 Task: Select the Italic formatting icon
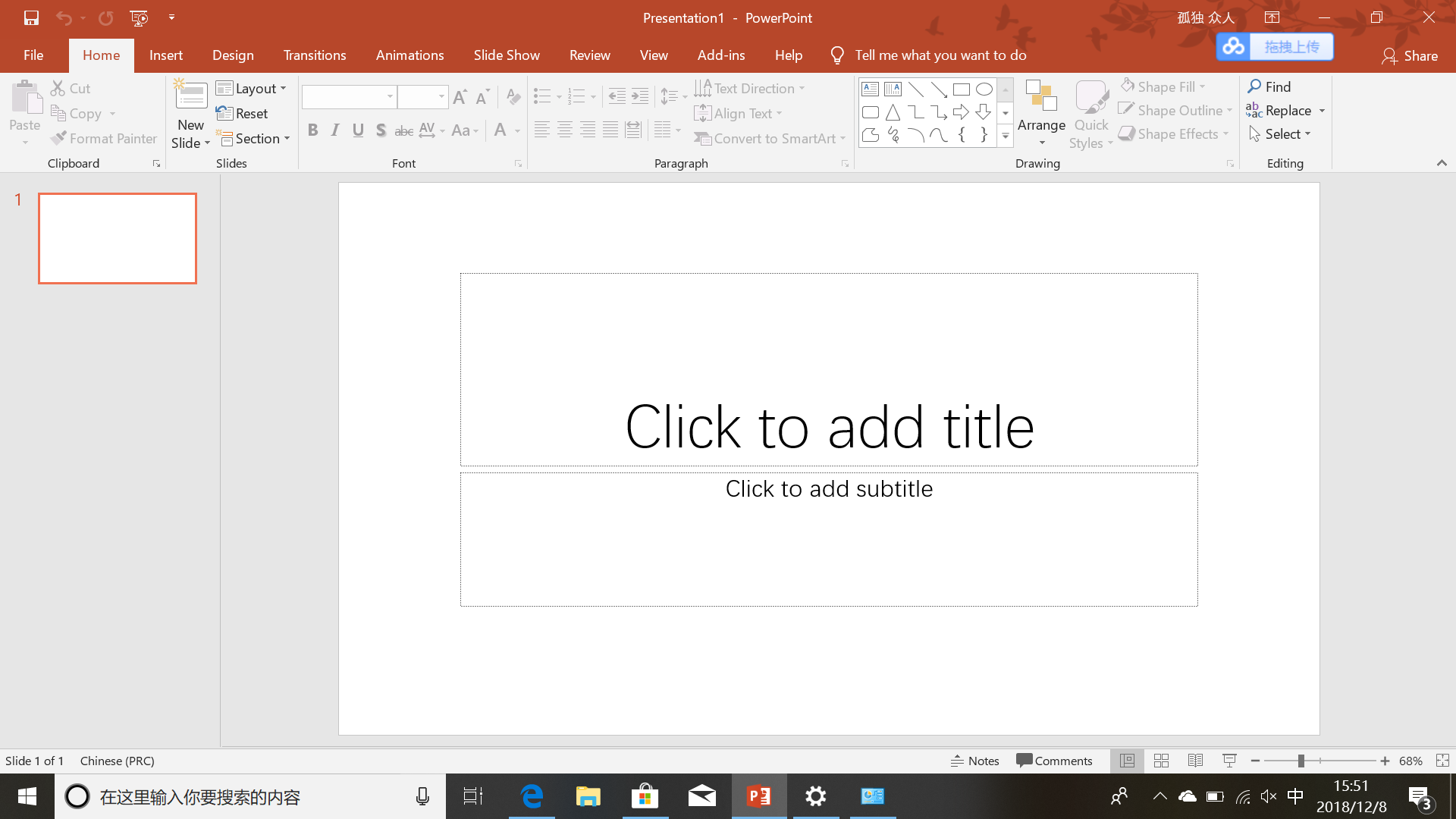(334, 130)
